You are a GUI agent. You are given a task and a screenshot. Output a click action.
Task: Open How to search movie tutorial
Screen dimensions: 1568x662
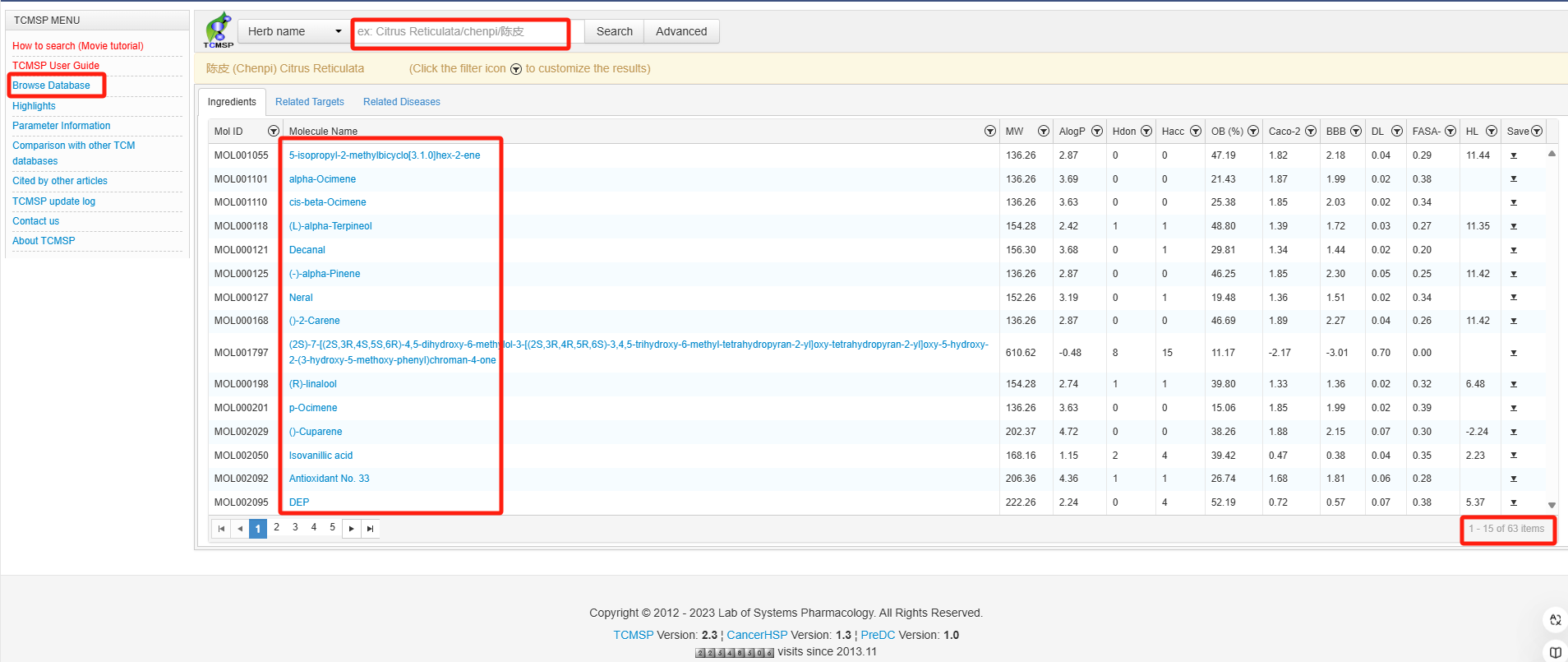[x=78, y=46]
